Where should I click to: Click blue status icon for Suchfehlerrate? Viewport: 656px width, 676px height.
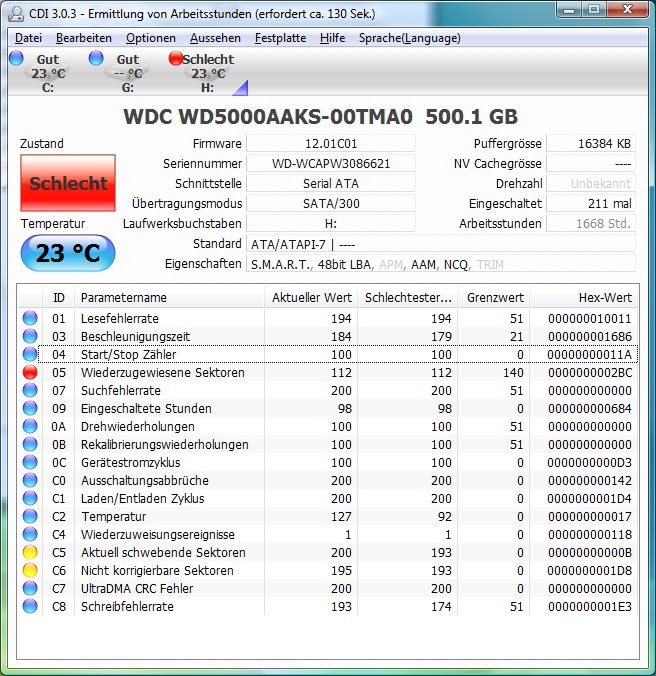(30, 391)
